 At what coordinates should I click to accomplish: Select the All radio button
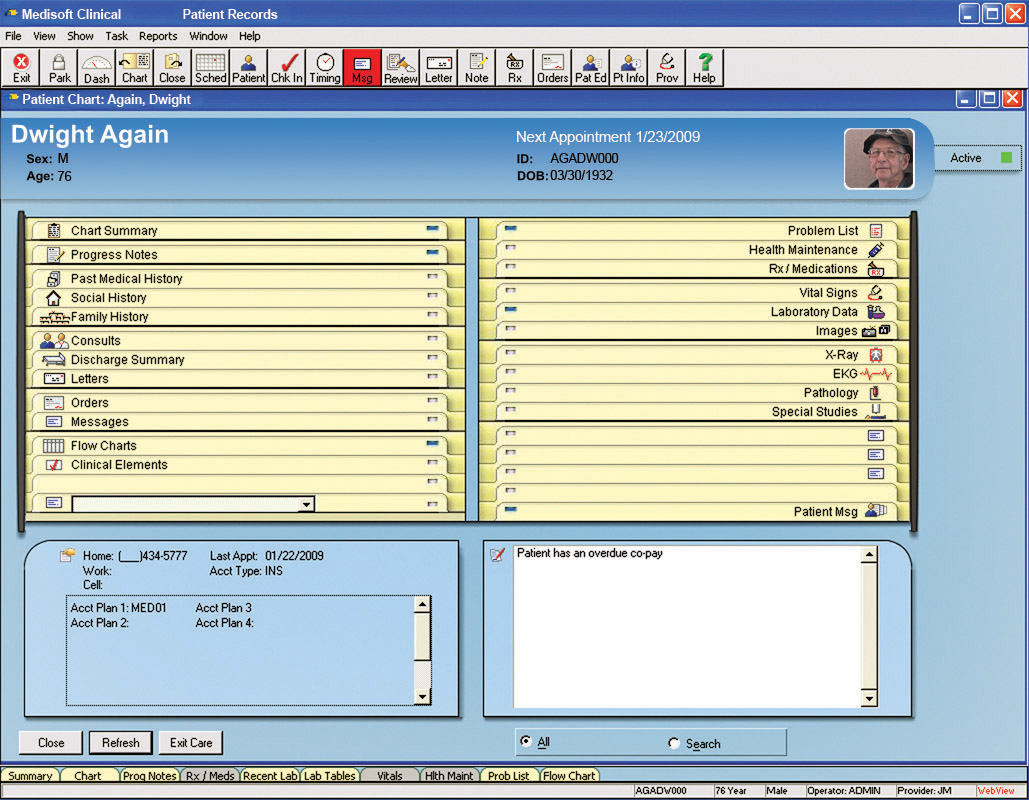click(526, 741)
